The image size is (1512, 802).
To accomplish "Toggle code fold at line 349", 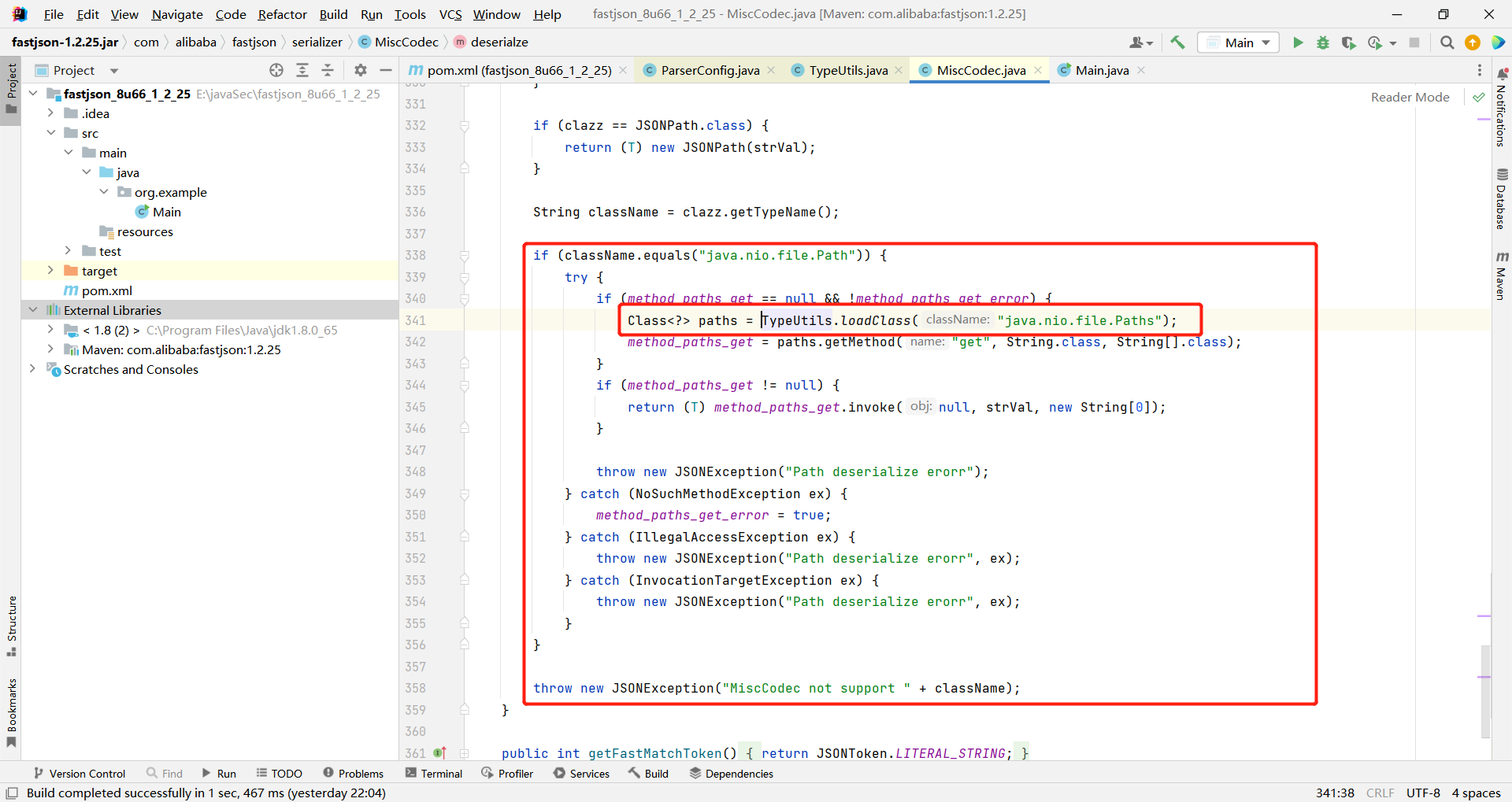I will [x=465, y=493].
